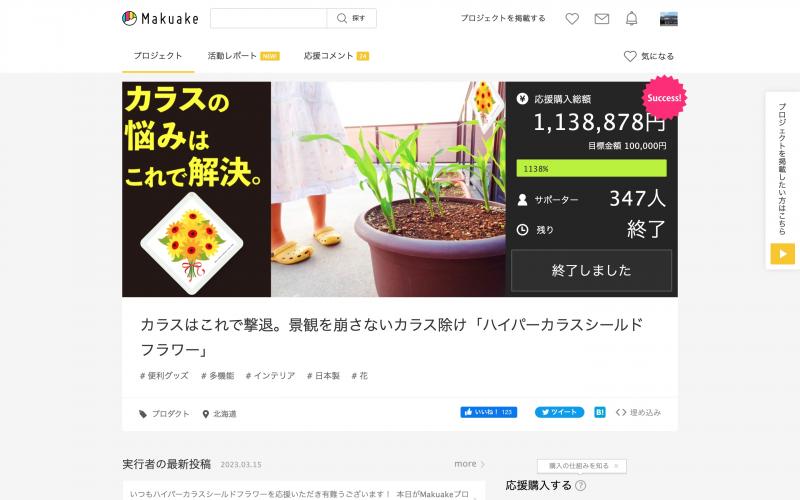Switch to 応援コメント tab

tap(336, 56)
